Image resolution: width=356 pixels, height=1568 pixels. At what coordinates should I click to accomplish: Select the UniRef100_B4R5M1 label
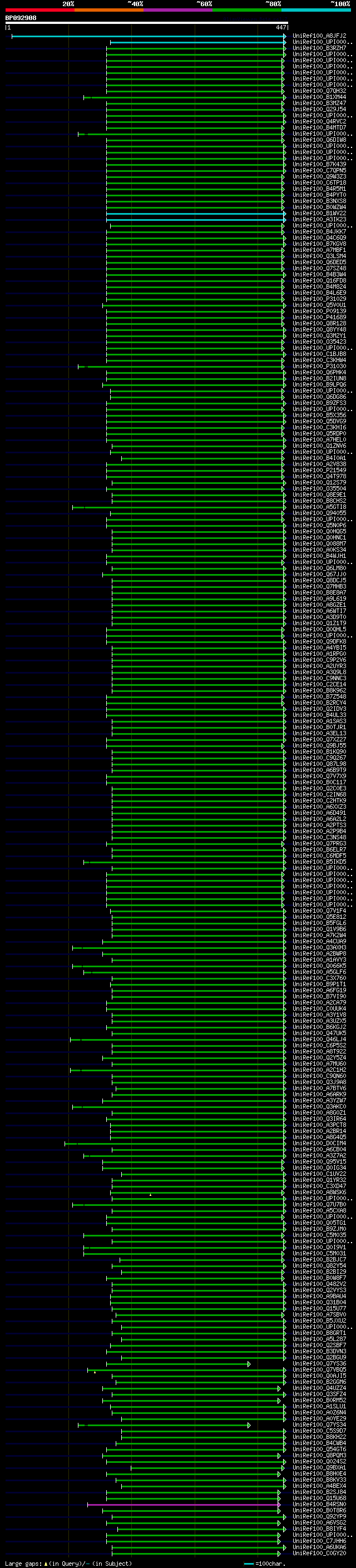(x=319, y=189)
